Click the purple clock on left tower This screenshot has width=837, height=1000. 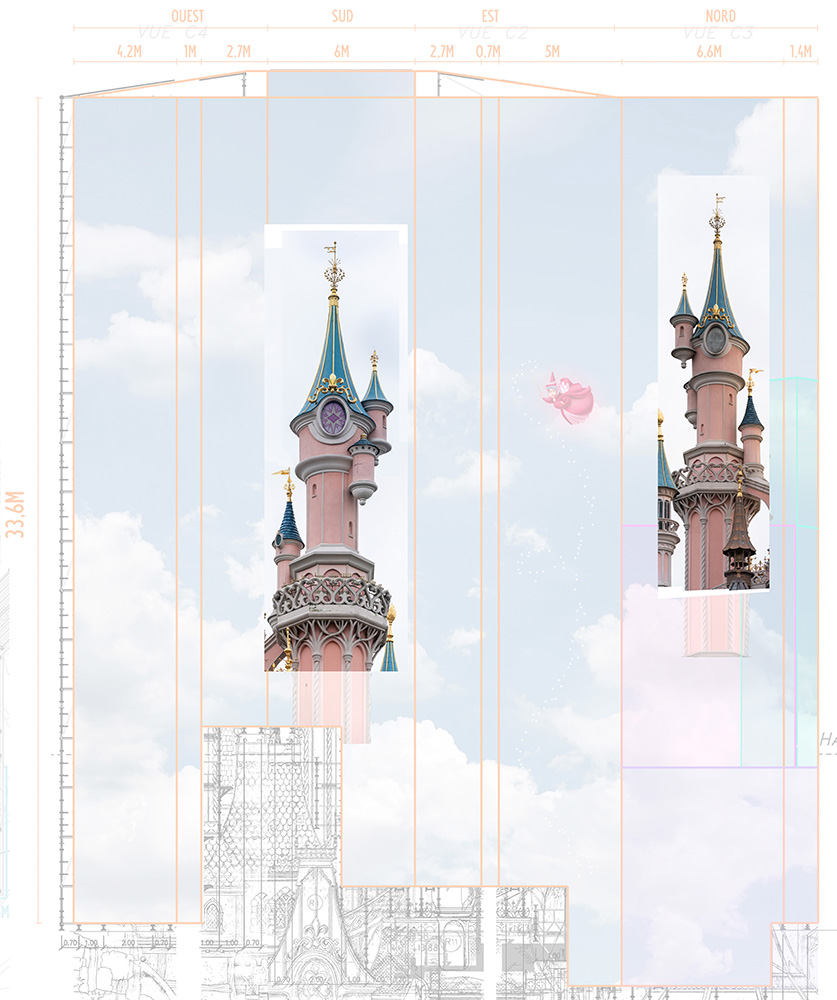[x=333, y=416]
